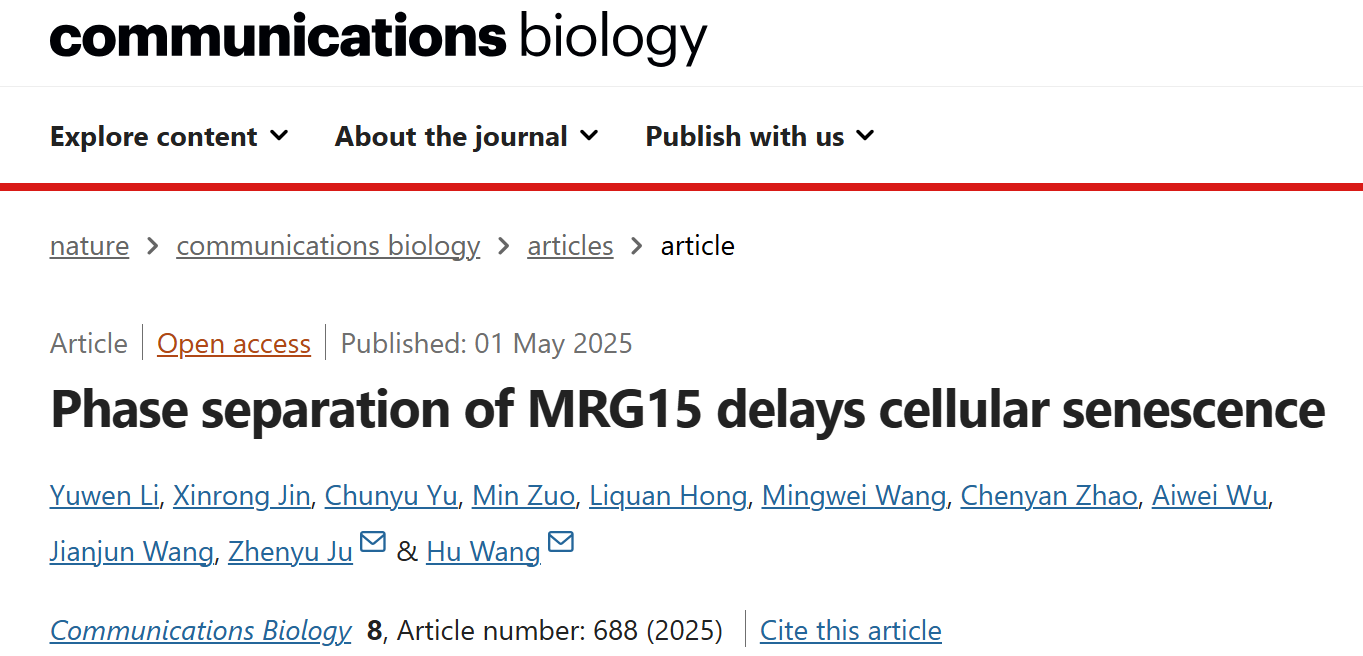Select author Chunyu Yu
Image resolution: width=1363 pixels, height=656 pixels.
click(391, 496)
